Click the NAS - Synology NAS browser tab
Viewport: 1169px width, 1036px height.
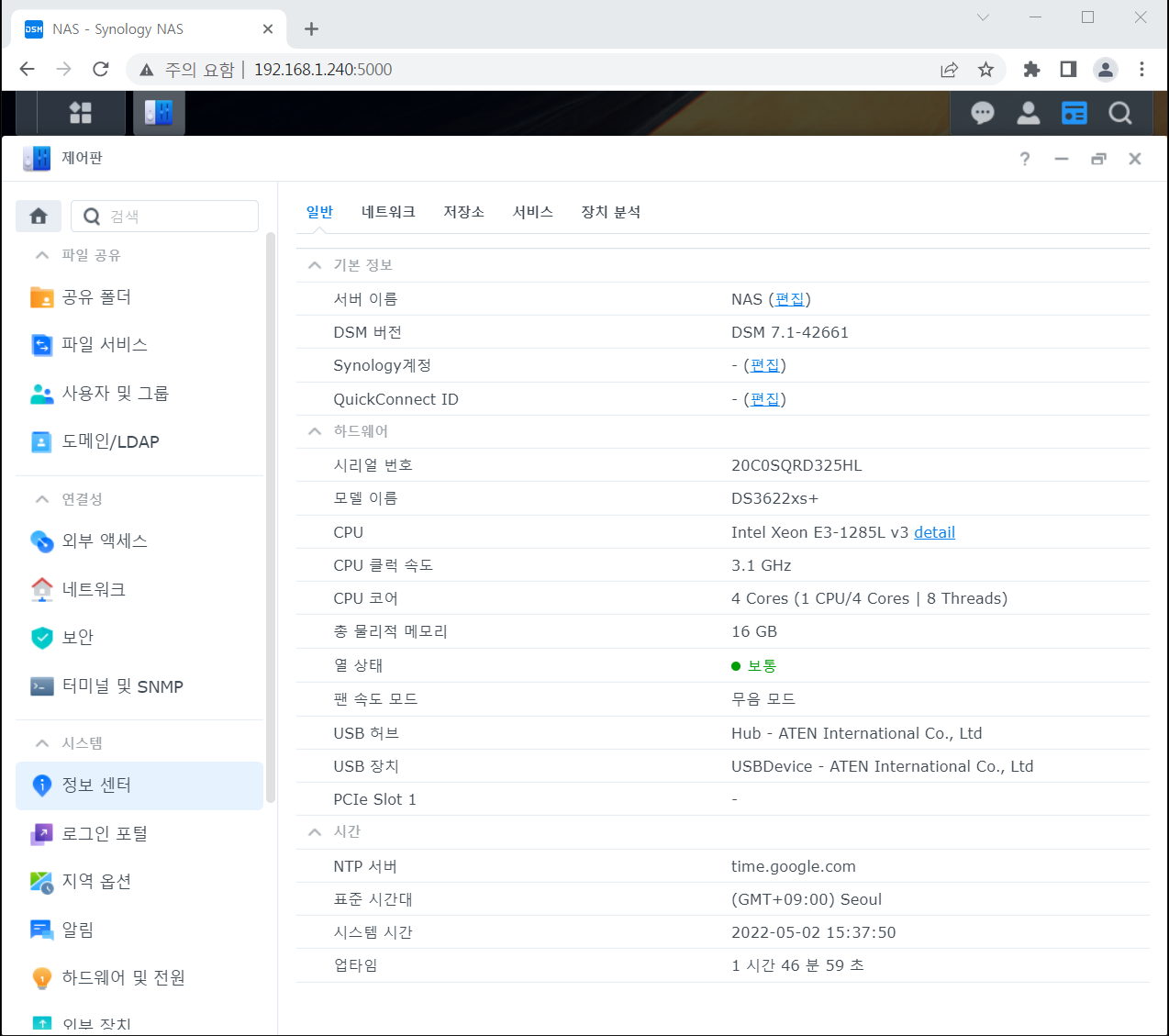[x=149, y=29]
